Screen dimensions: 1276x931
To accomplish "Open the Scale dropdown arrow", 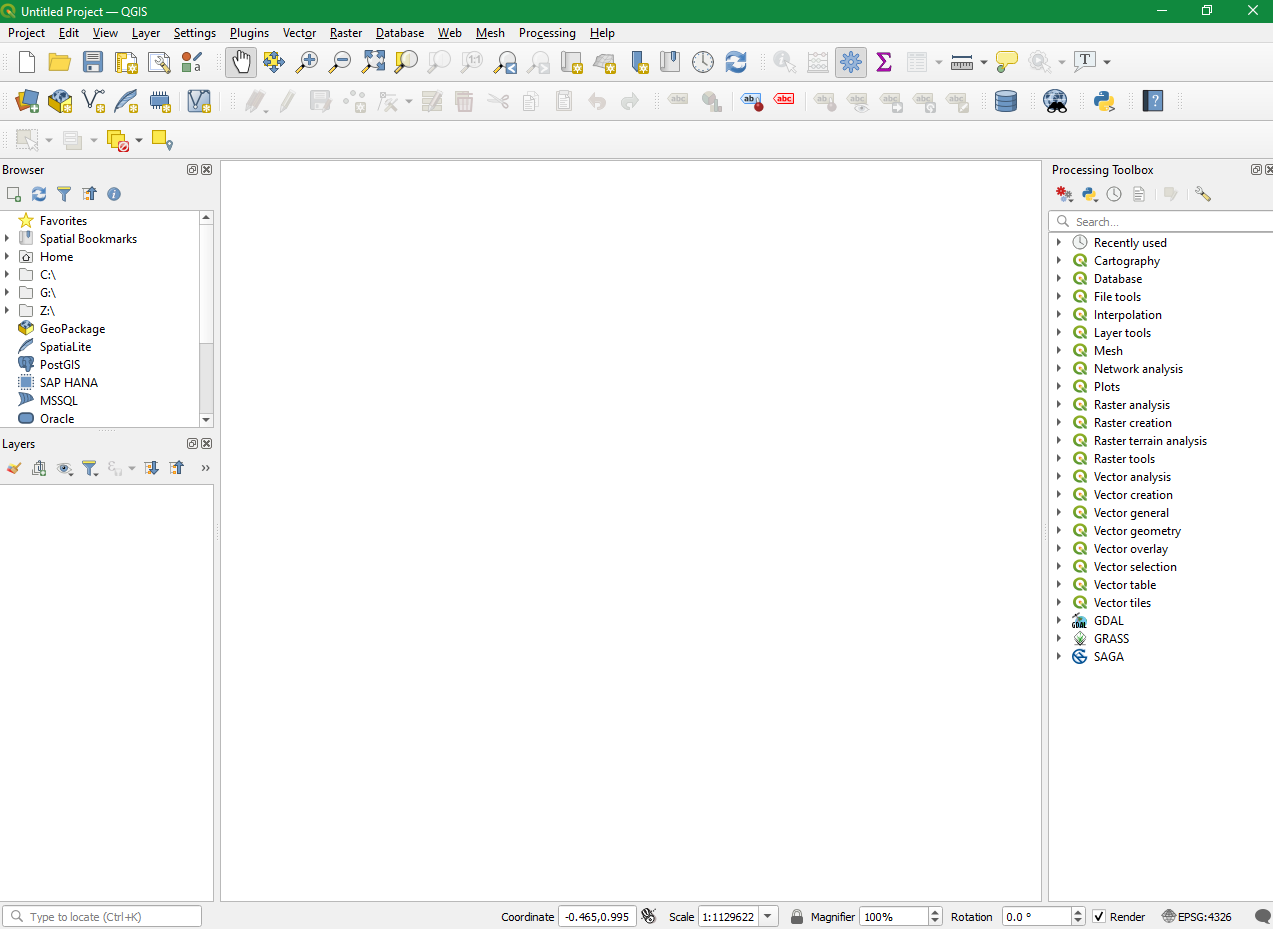I will (x=768, y=917).
